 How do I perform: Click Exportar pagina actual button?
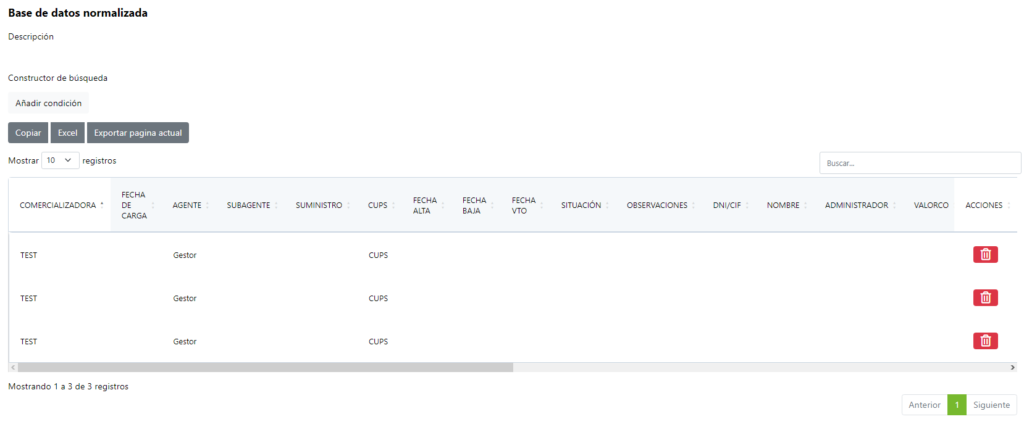click(x=137, y=133)
